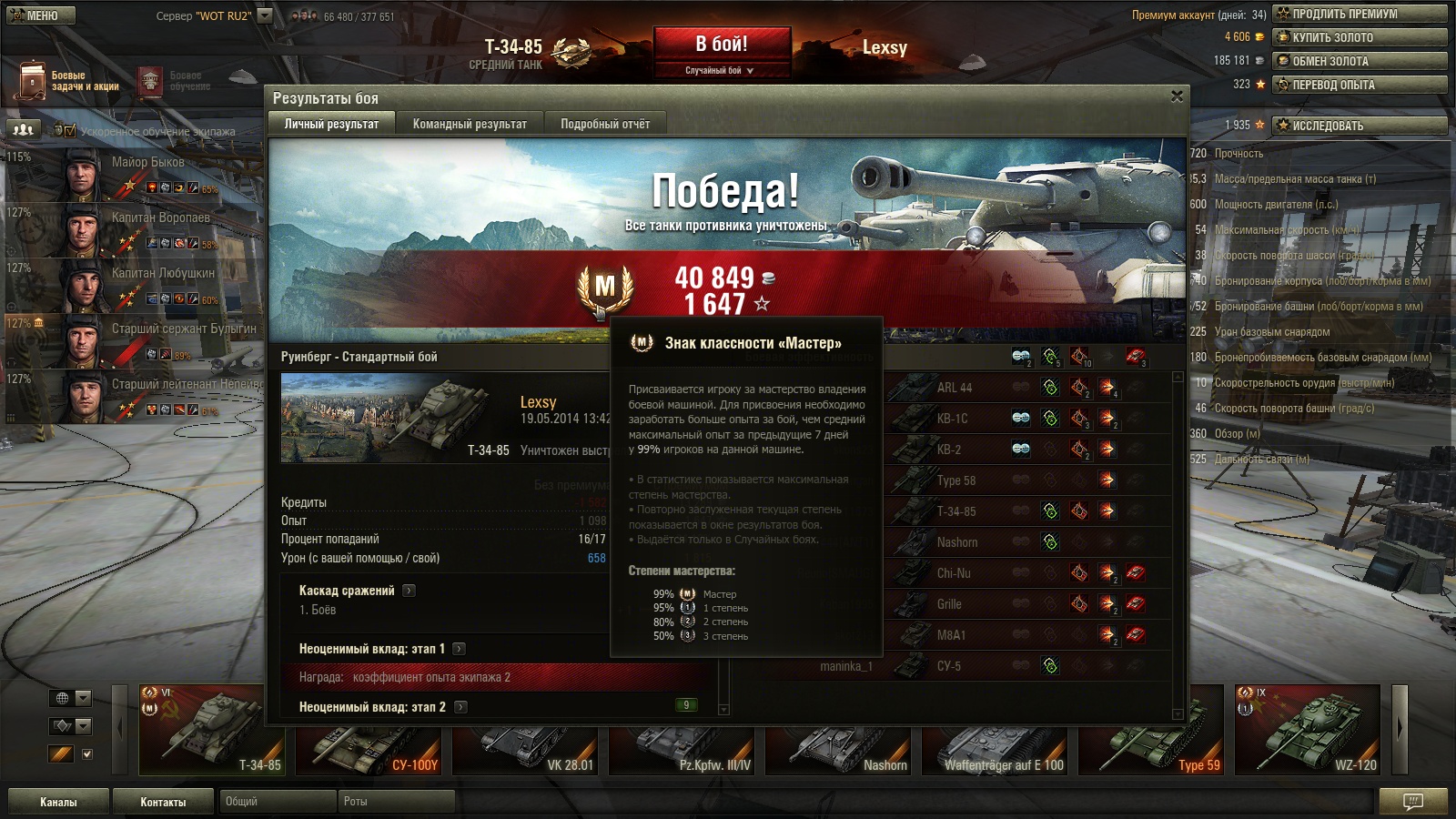Expand the Каскад сражений mission details

point(409,591)
